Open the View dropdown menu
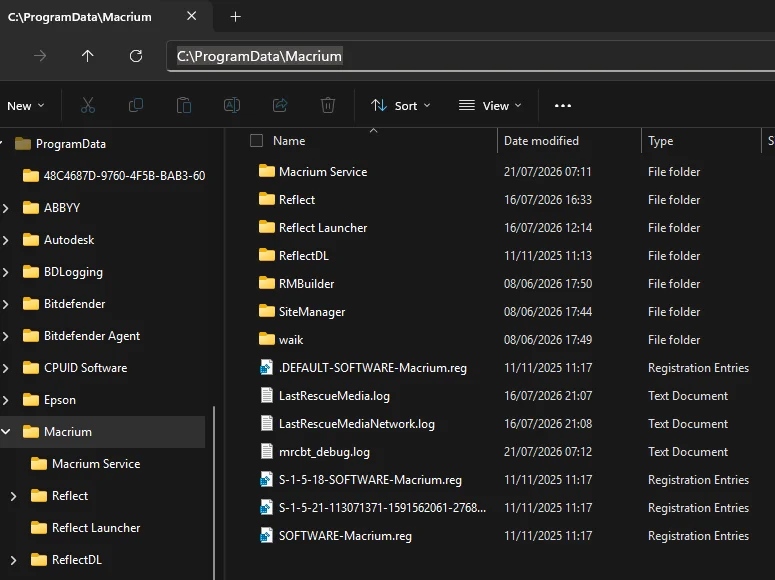 (x=490, y=106)
